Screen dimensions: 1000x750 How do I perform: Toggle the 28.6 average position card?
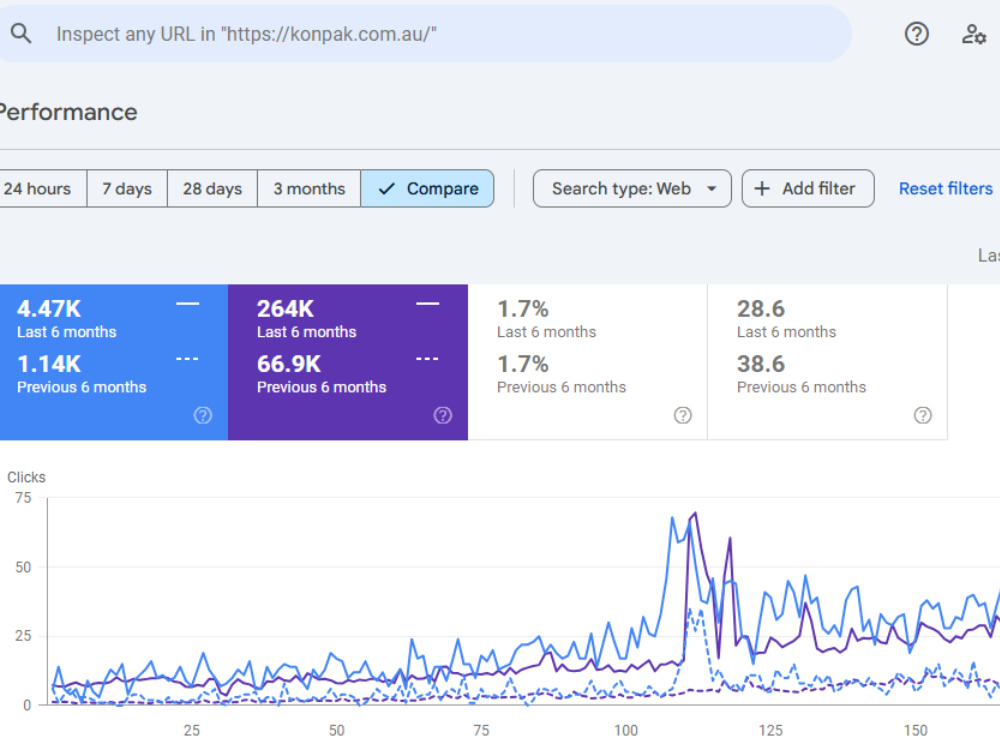click(828, 362)
